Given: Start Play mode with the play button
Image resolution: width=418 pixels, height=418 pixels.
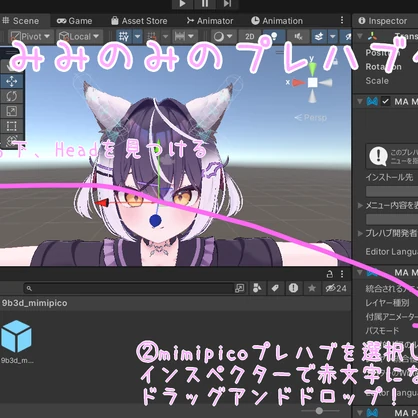Looking at the screenshot, I should click(x=182, y=4).
